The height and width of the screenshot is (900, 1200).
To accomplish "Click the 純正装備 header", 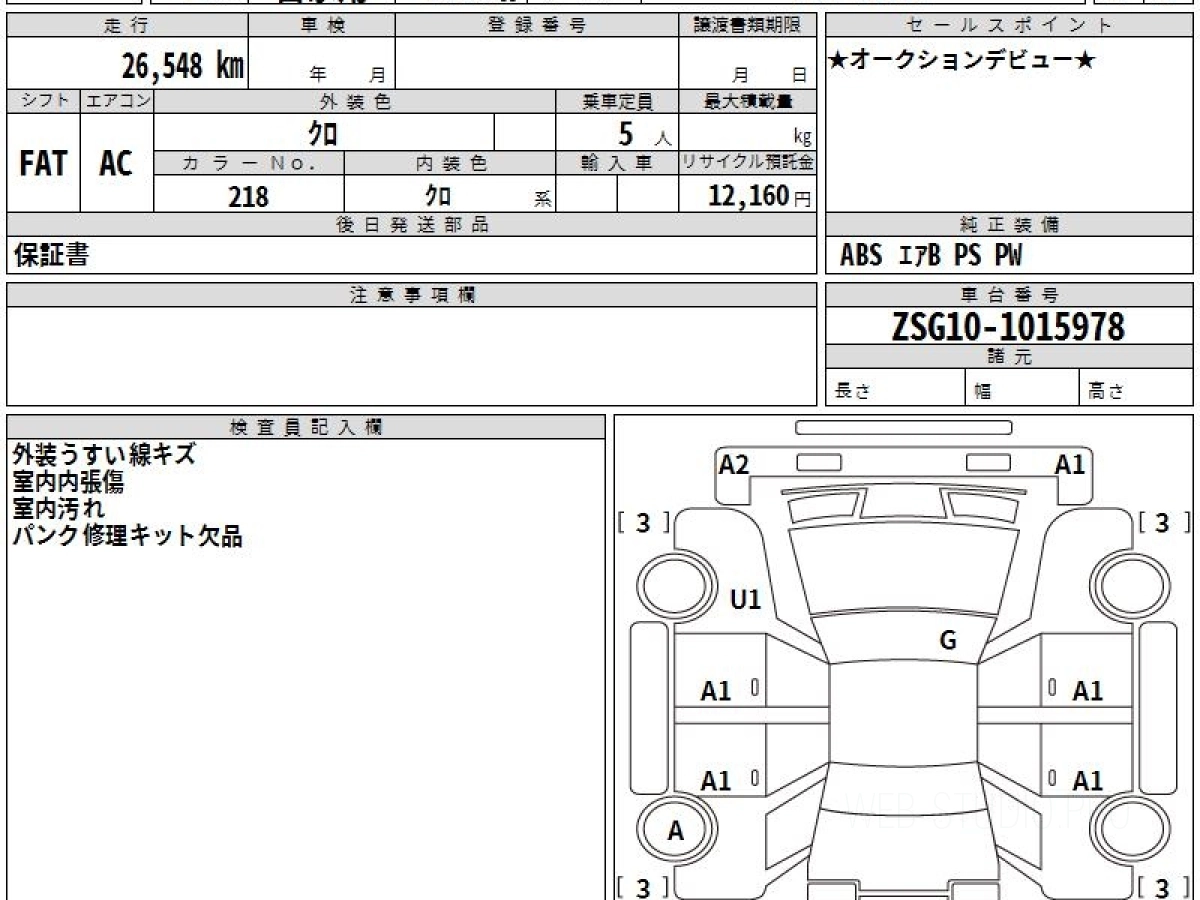I will (x=1009, y=225).
